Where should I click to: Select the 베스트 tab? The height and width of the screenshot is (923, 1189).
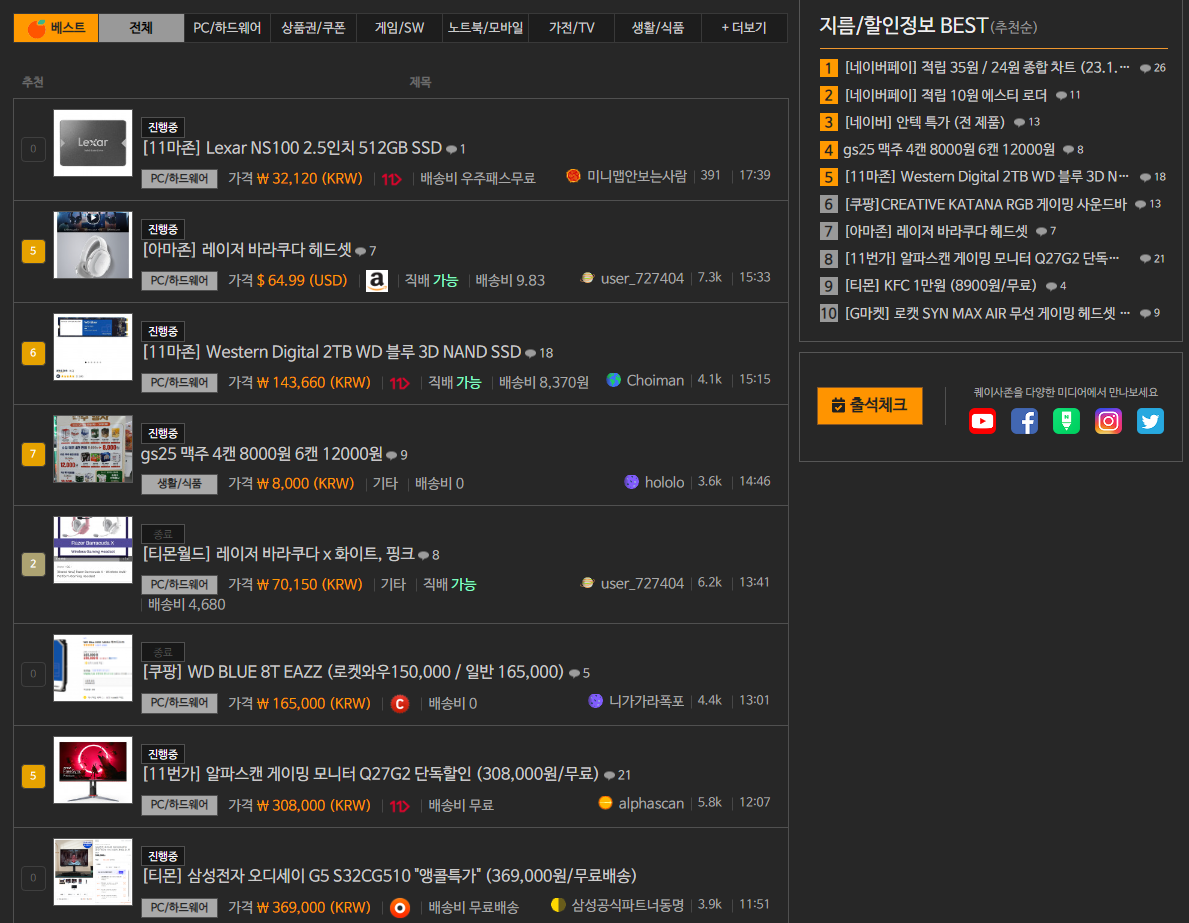click(x=56, y=28)
